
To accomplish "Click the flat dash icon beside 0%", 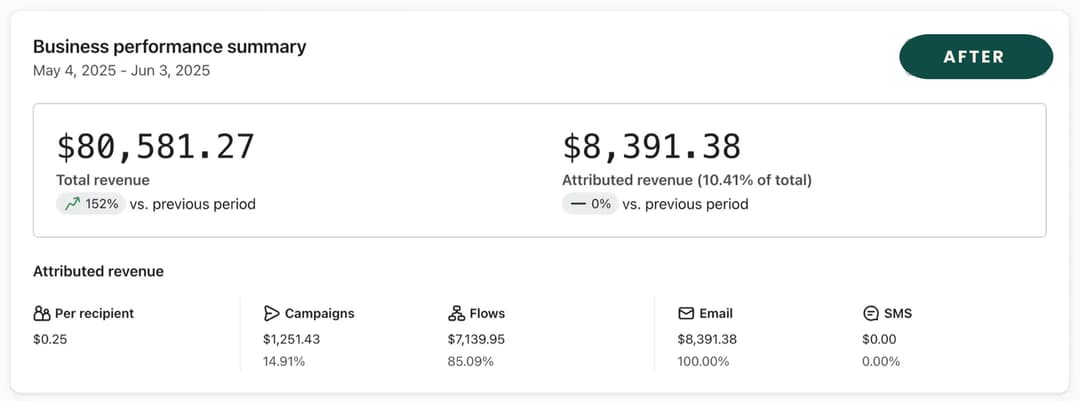I will click(x=577, y=205).
